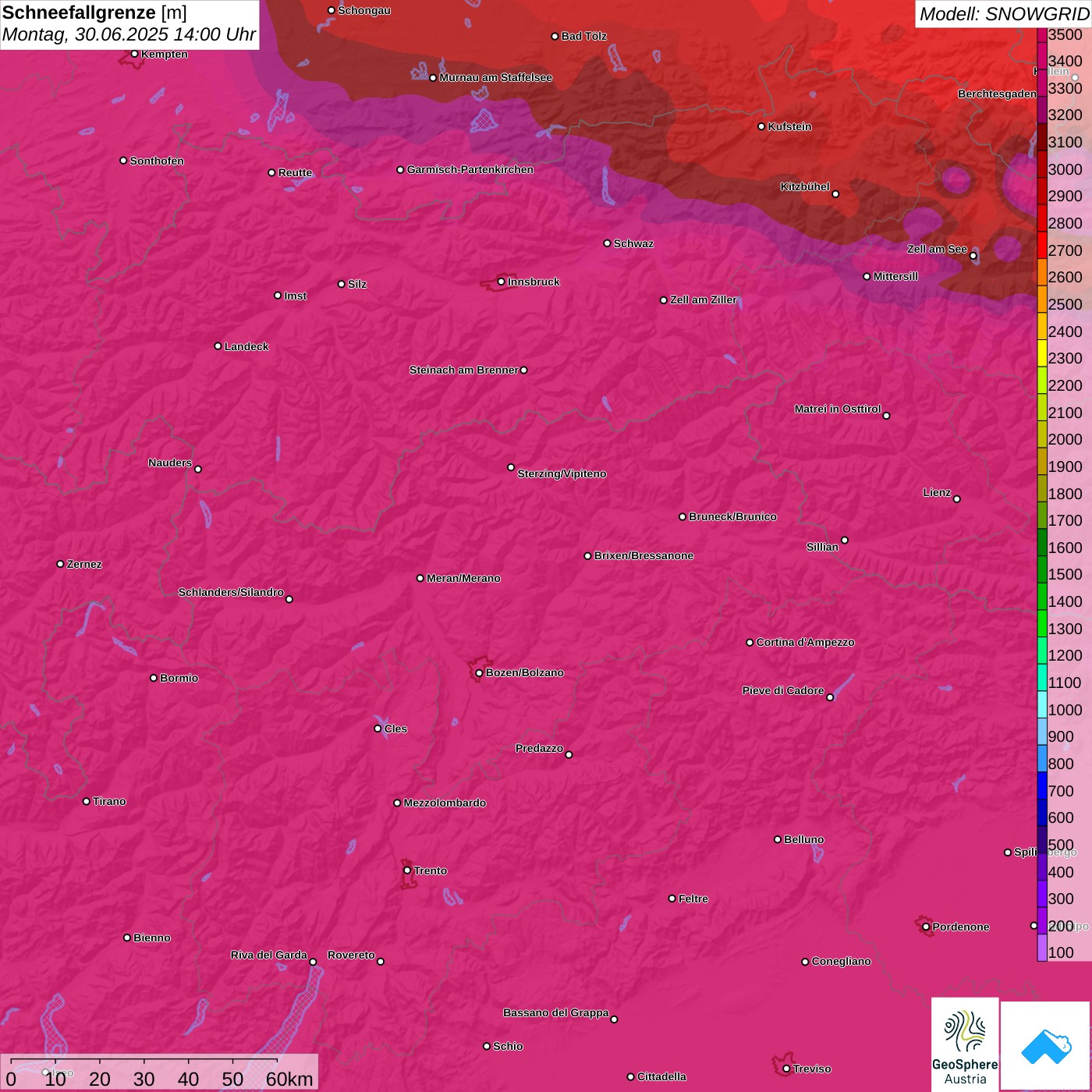
Task: Click the GeoSphere Austria logo
Action: tap(965, 1044)
